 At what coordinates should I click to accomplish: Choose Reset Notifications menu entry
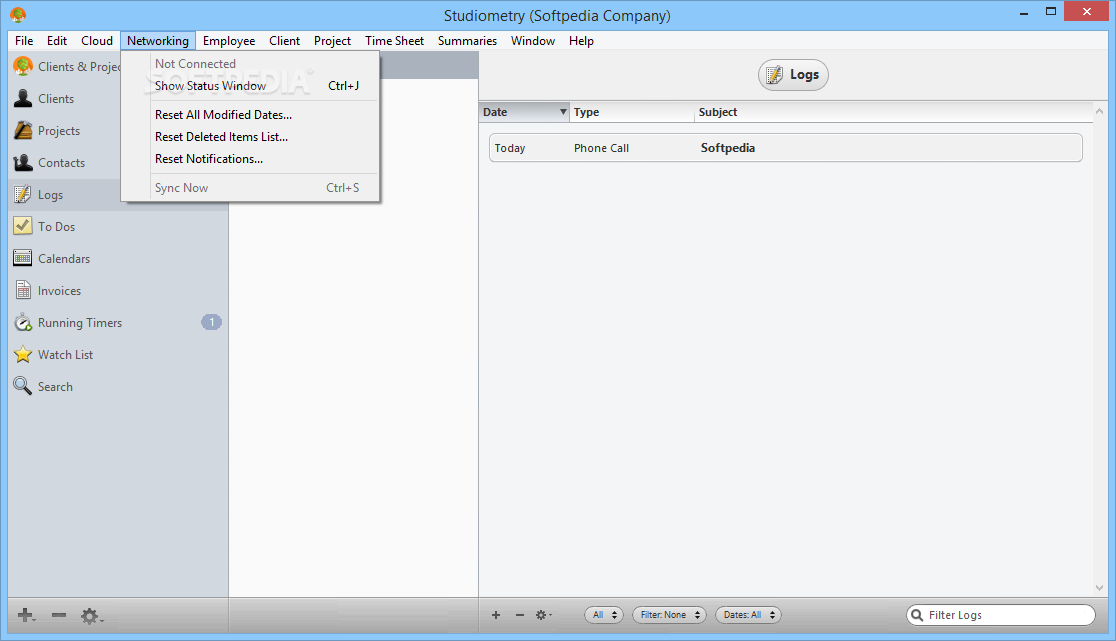point(251,159)
